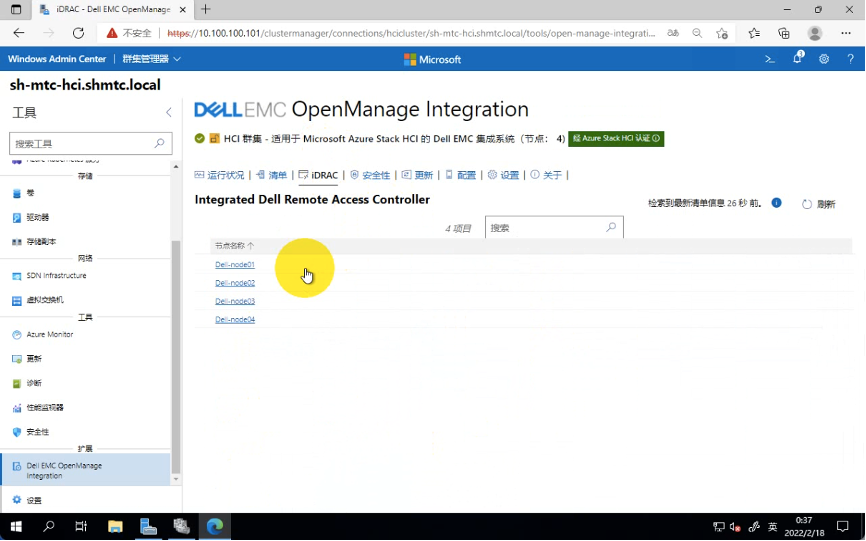Image resolution: width=866 pixels, height=541 pixels.
Task: Click the 刷新 refresh button
Action: coord(819,204)
